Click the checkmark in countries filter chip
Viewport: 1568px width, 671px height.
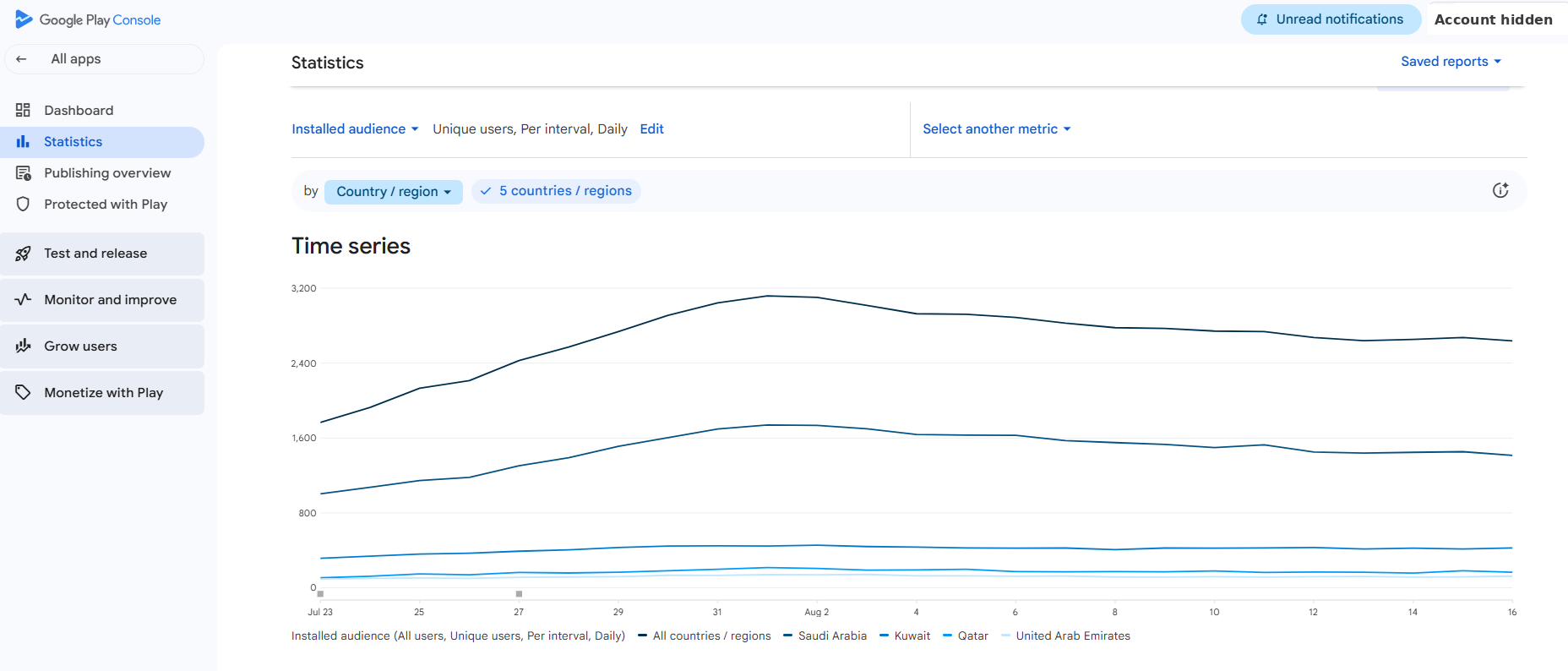point(486,191)
